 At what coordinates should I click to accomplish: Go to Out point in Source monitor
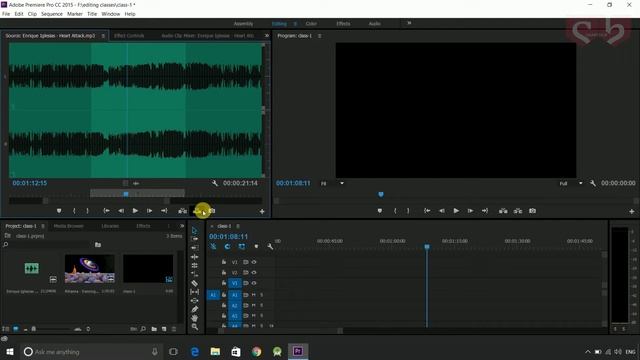click(x=164, y=211)
